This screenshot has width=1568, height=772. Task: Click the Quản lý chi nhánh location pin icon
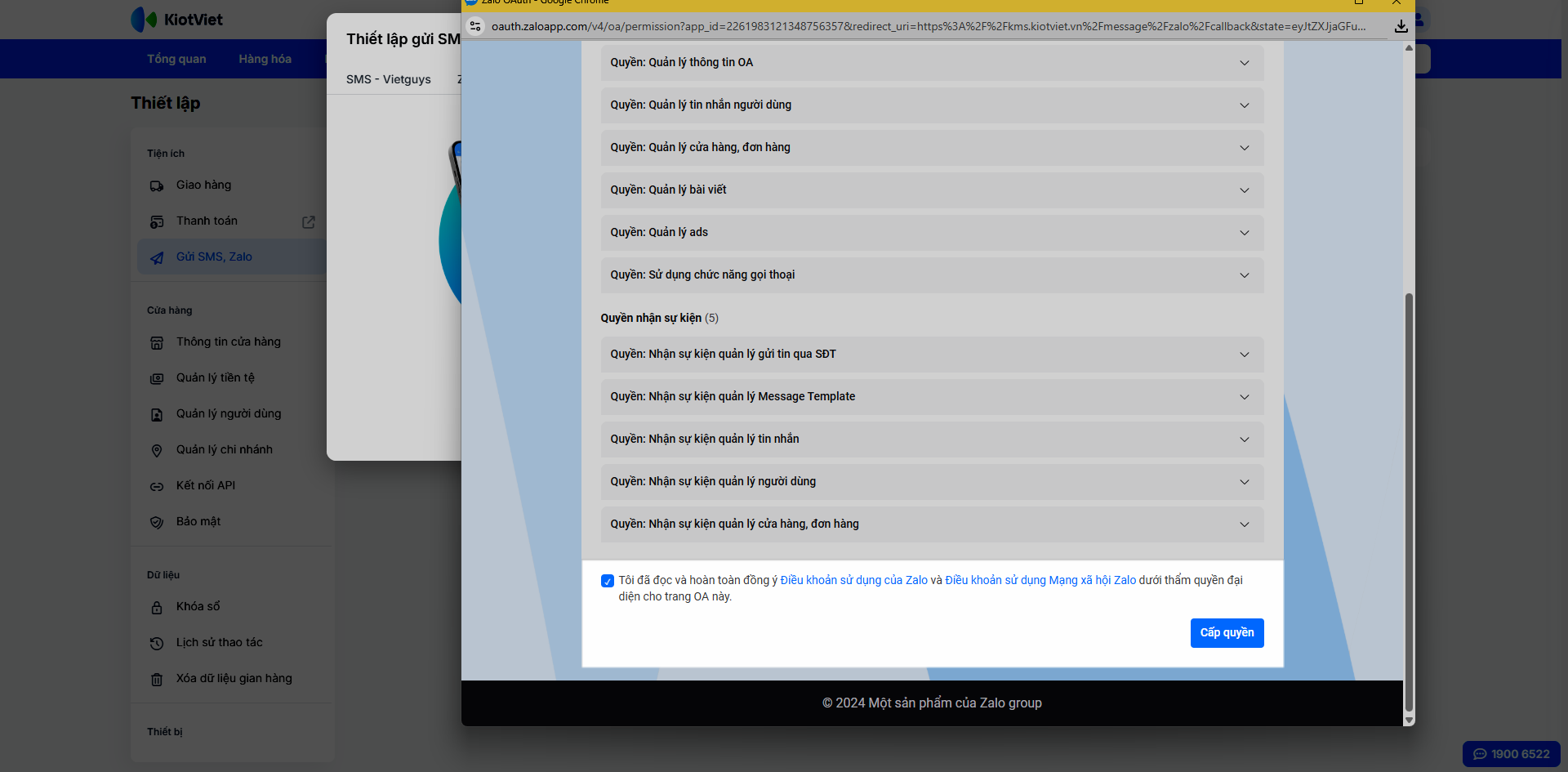[157, 451]
